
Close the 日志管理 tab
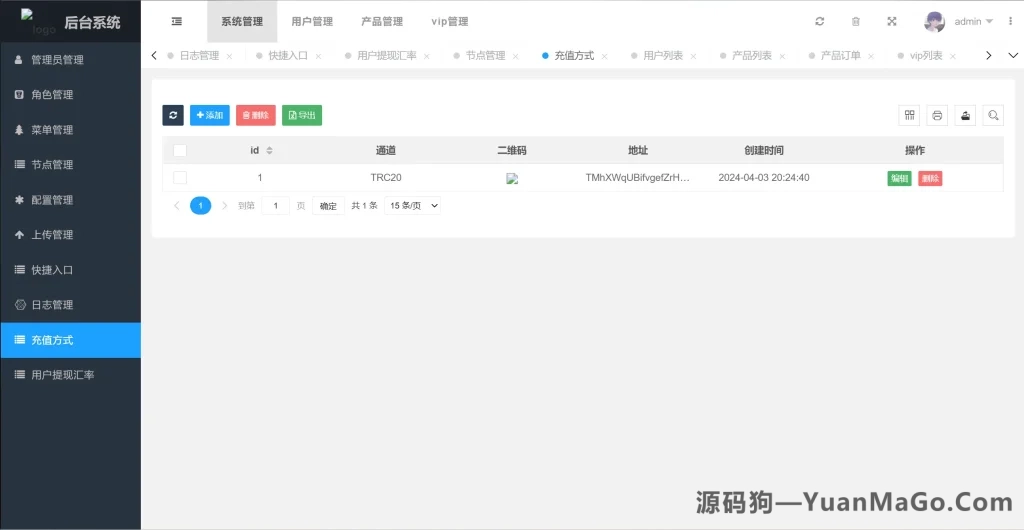pos(229,56)
